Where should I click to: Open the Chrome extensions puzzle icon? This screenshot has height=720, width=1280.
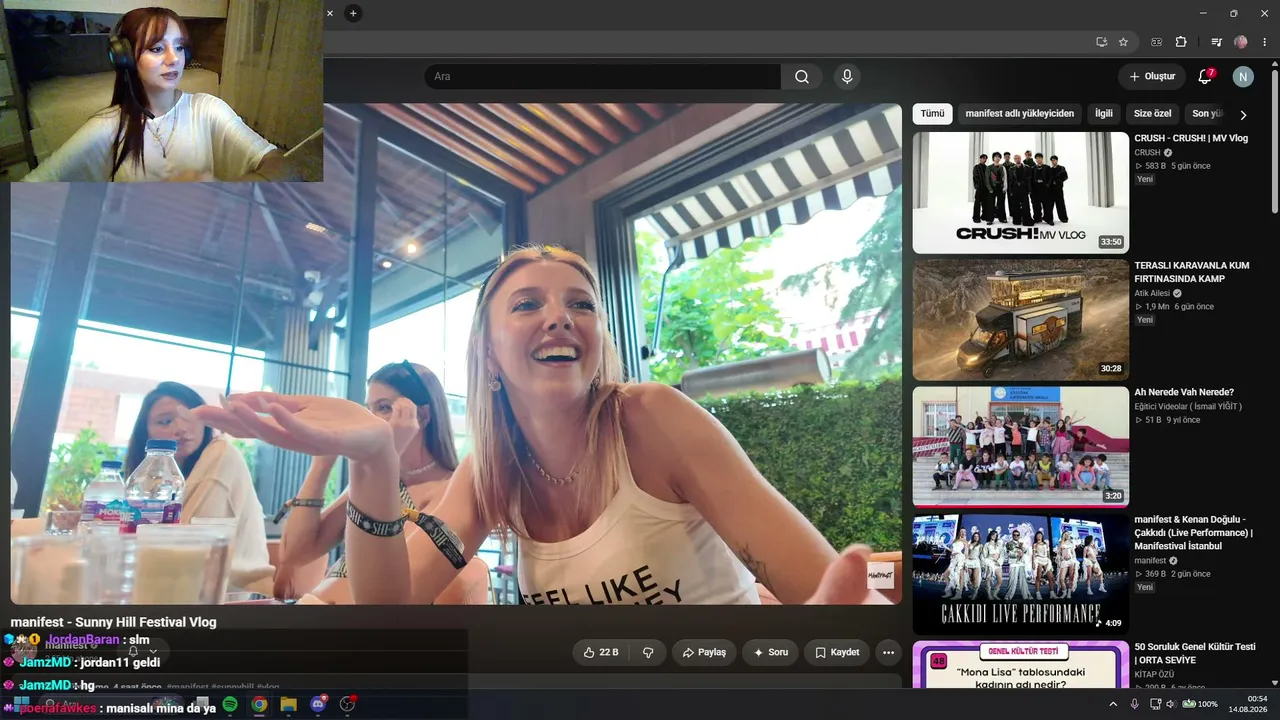point(1181,42)
